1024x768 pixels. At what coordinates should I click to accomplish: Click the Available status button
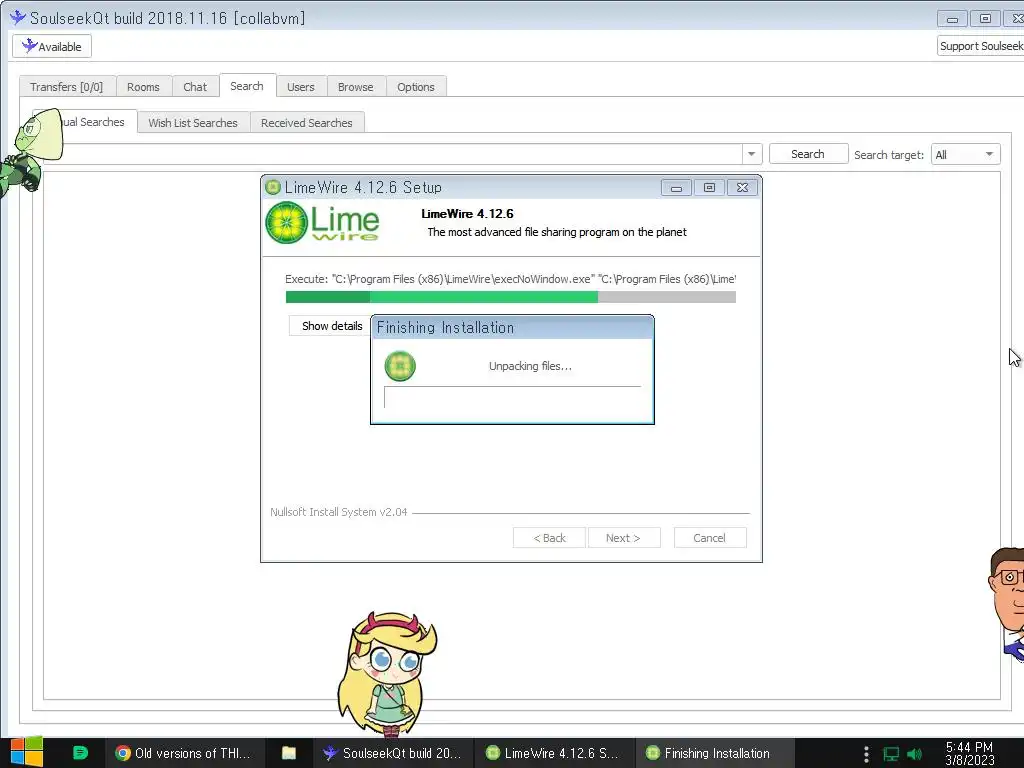click(52, 46)
